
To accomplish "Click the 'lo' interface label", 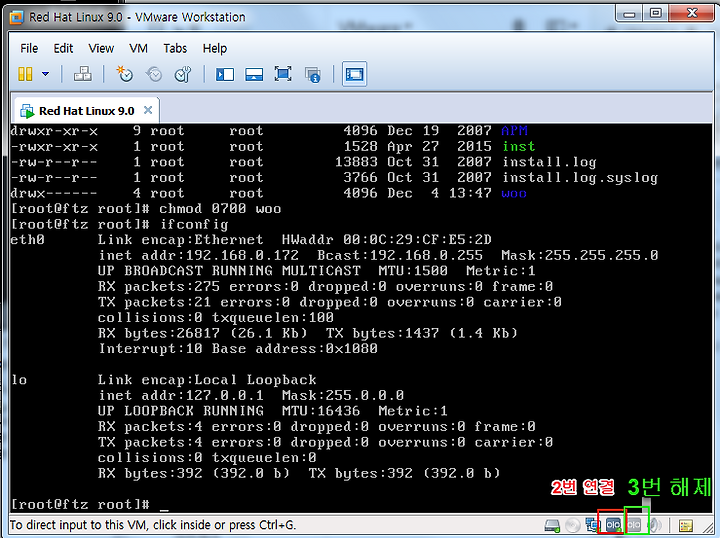I will click(x=19, y=380).
